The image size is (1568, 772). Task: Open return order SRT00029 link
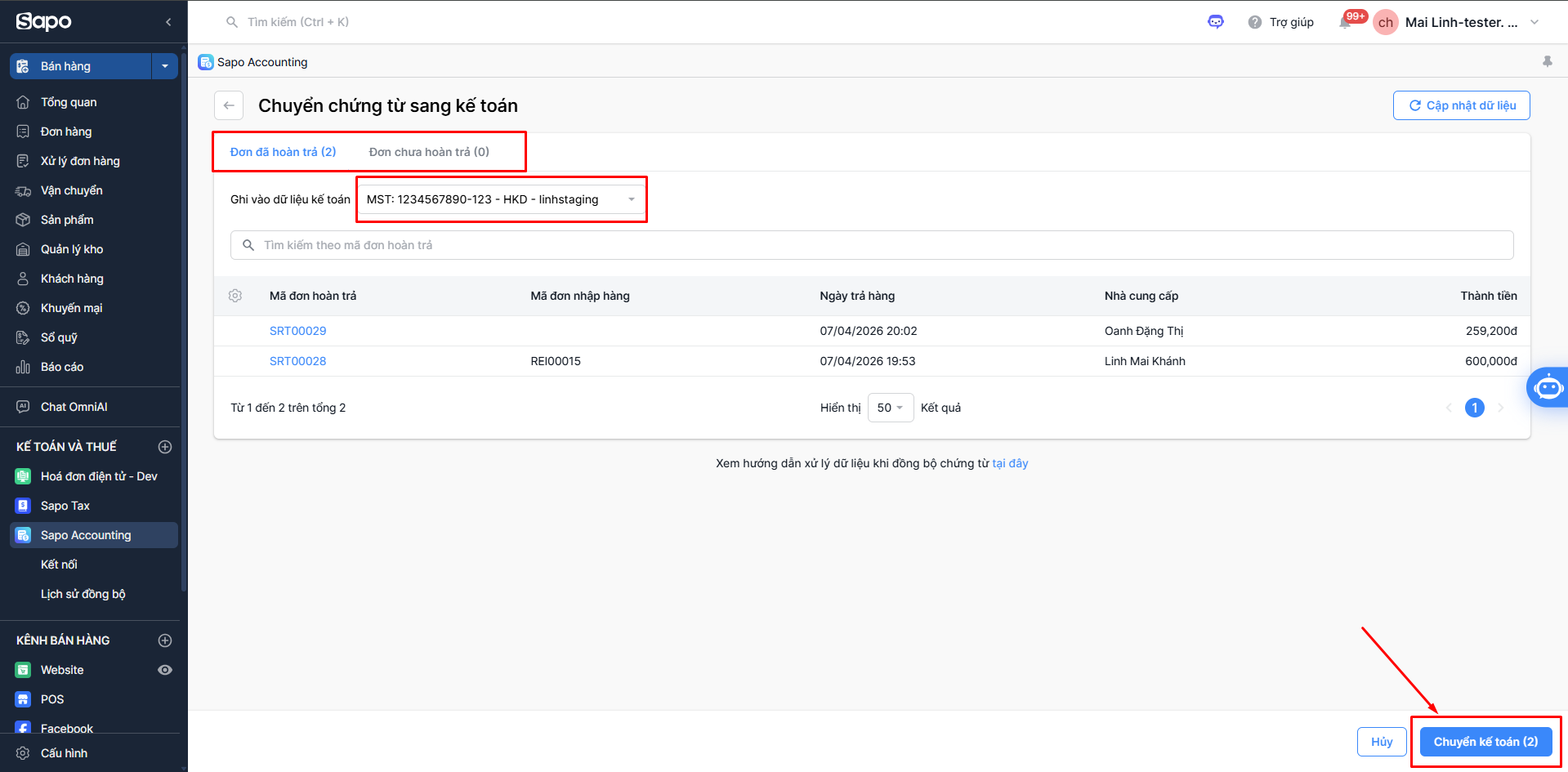(298, 331)
